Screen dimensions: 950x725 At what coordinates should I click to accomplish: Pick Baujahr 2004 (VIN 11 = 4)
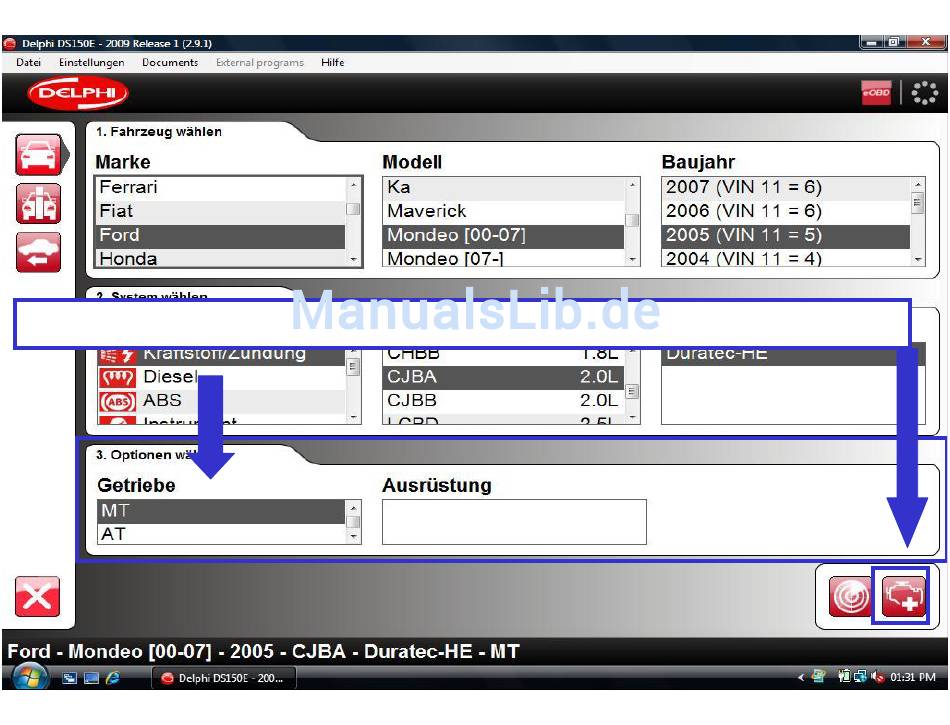[786, 258]
